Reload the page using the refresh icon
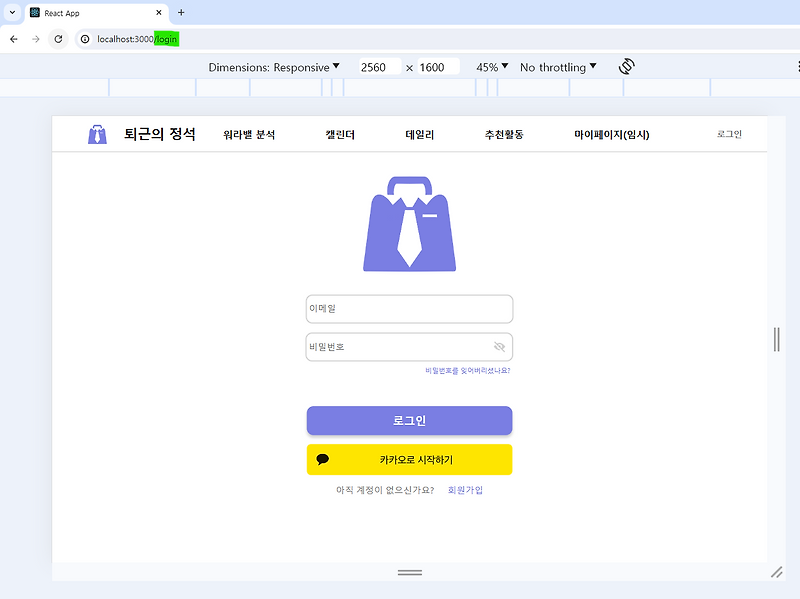The width and height of the screenshot is (800, 599). point(58,39)
